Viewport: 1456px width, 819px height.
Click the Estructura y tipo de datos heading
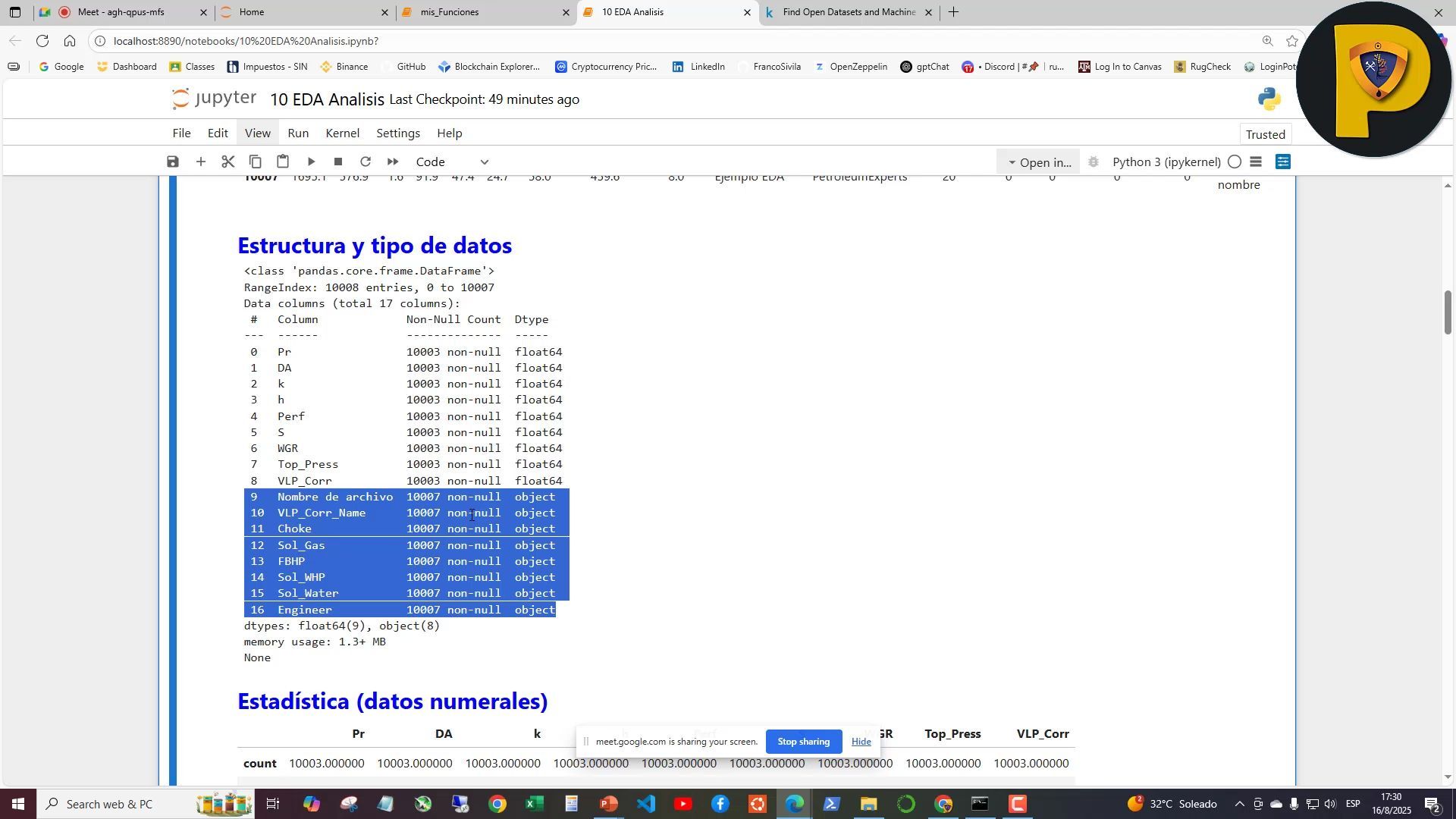tap(375, 246)
